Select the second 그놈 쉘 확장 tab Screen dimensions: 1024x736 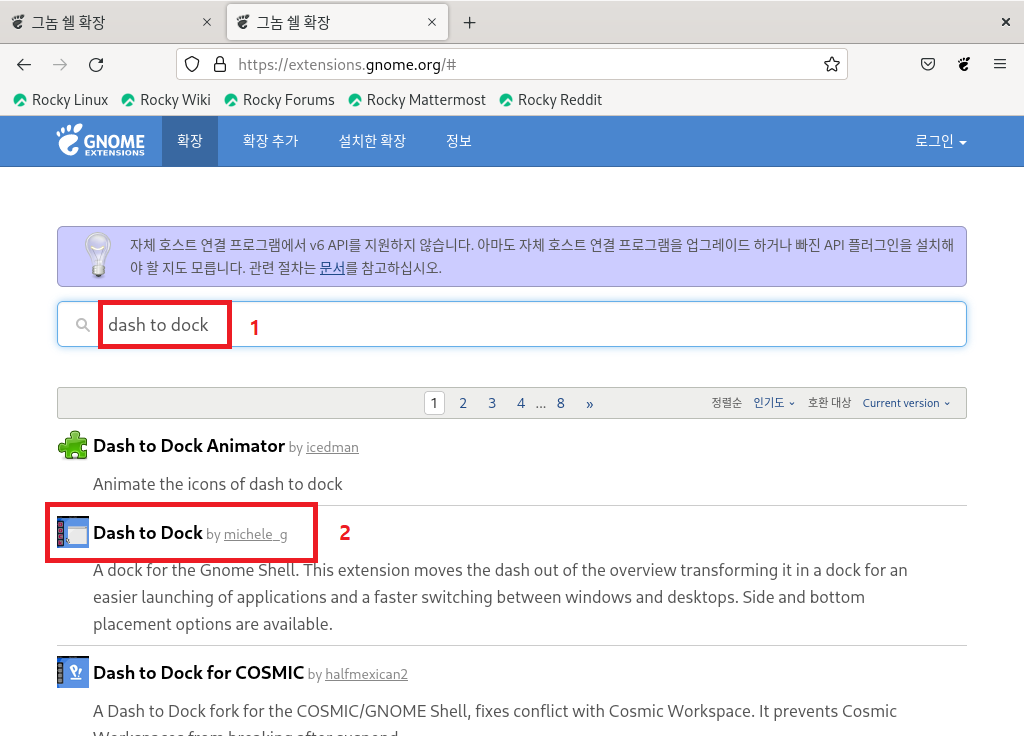point(337,22)
